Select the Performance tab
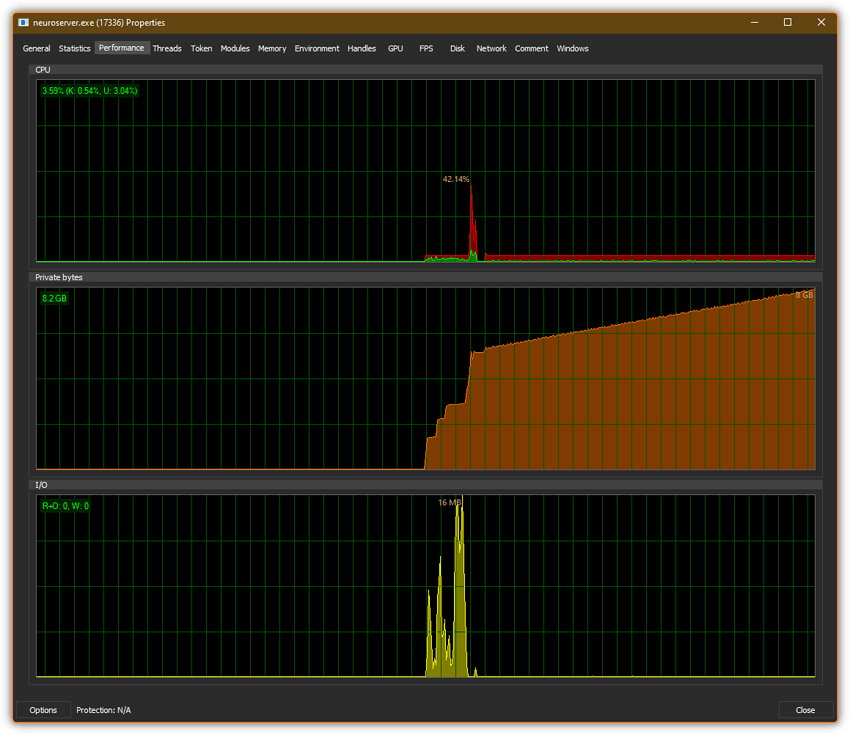This screenshot has width=850, height=734. click(121, 48)
